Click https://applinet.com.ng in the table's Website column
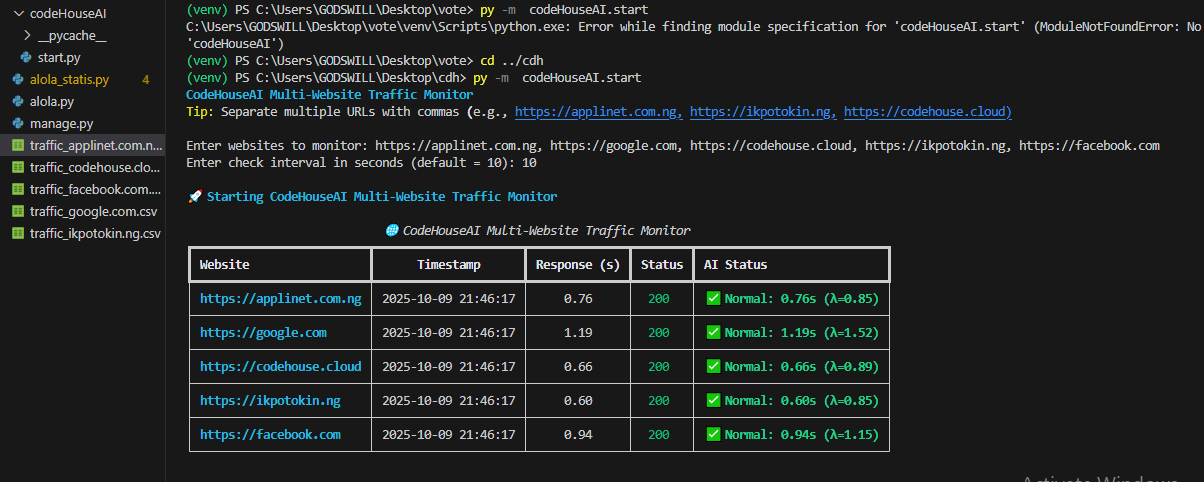This screenshot has height=482, width=1204. pos(281,298)
